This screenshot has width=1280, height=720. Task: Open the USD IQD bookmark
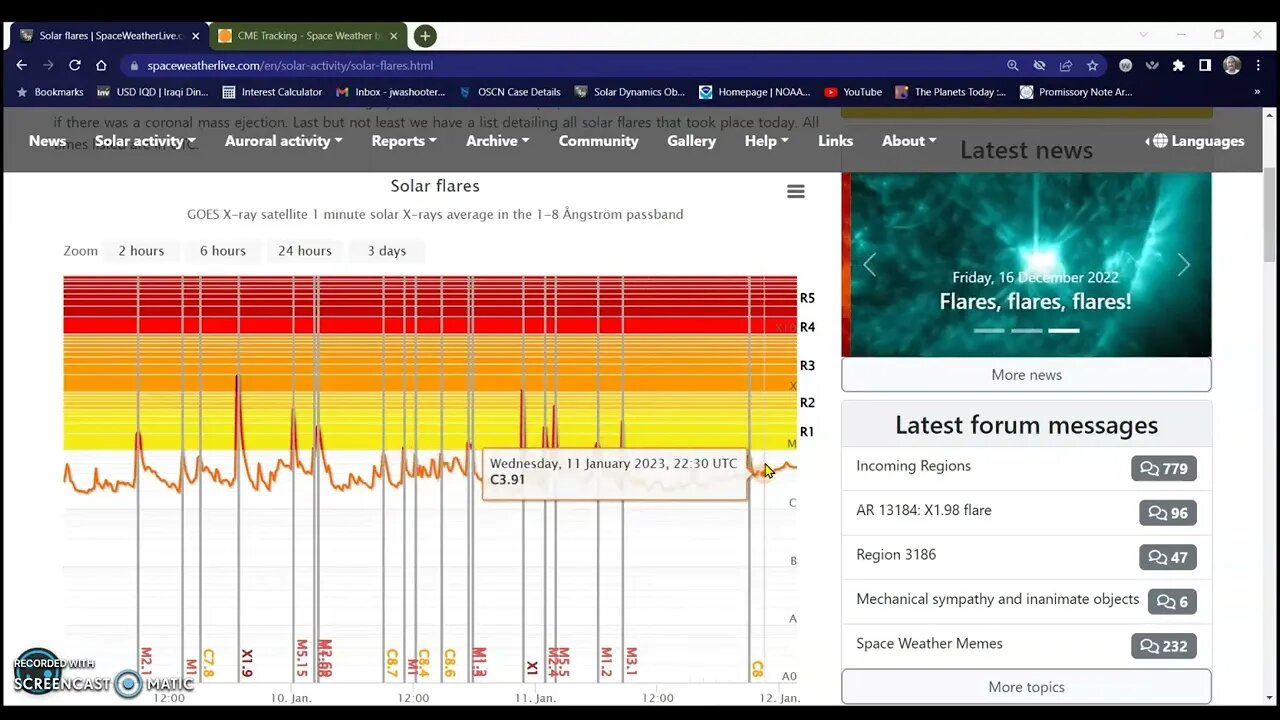pyautogui.click(x=153, y=92)
